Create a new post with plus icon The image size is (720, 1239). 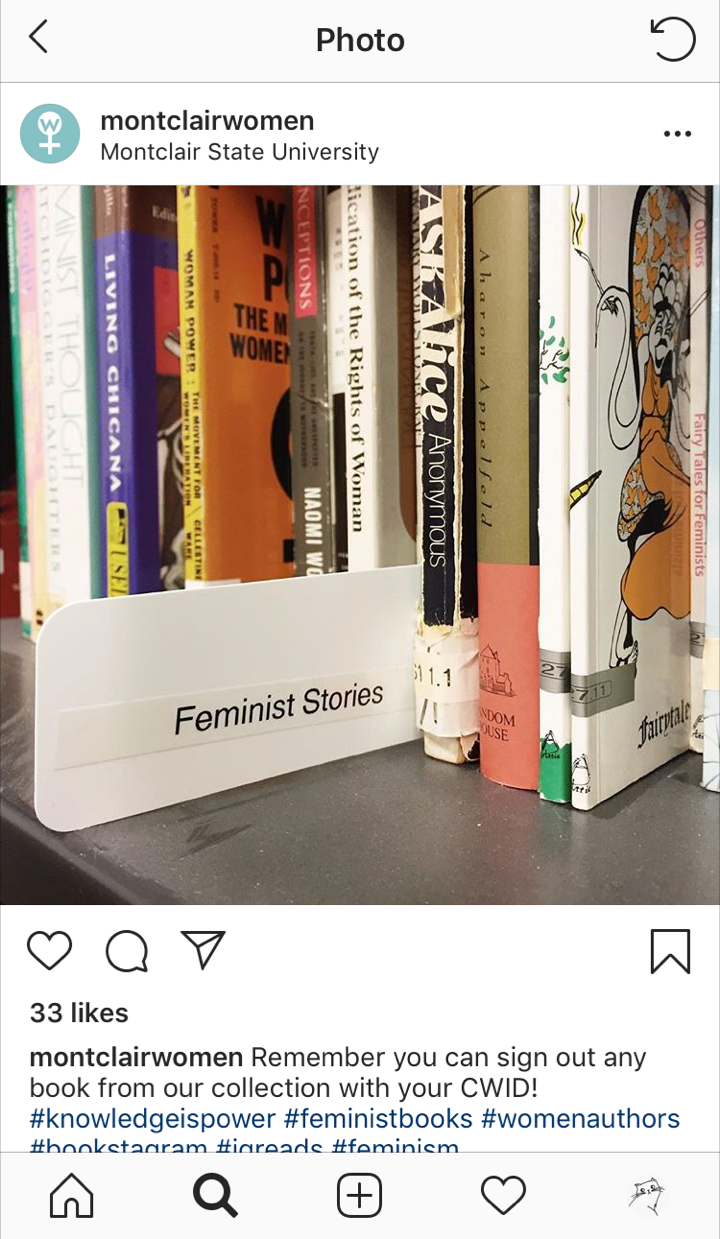pyautogui.click(x=359, y=1195)
